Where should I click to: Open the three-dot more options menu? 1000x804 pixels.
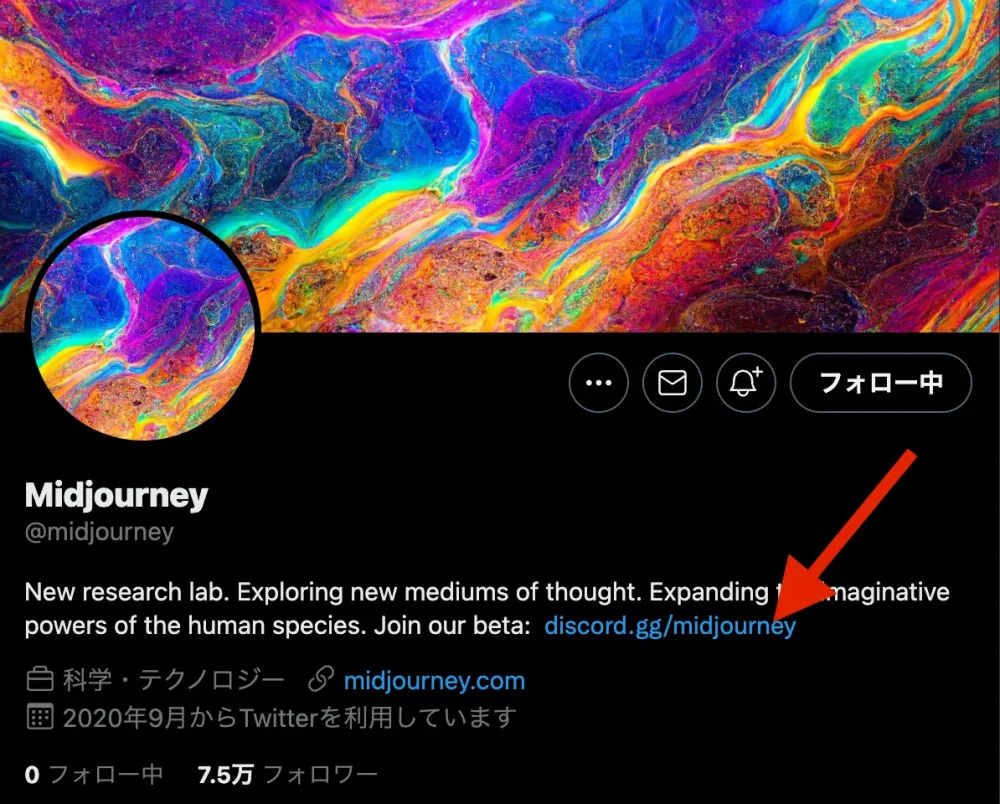[x=598, y=383]
